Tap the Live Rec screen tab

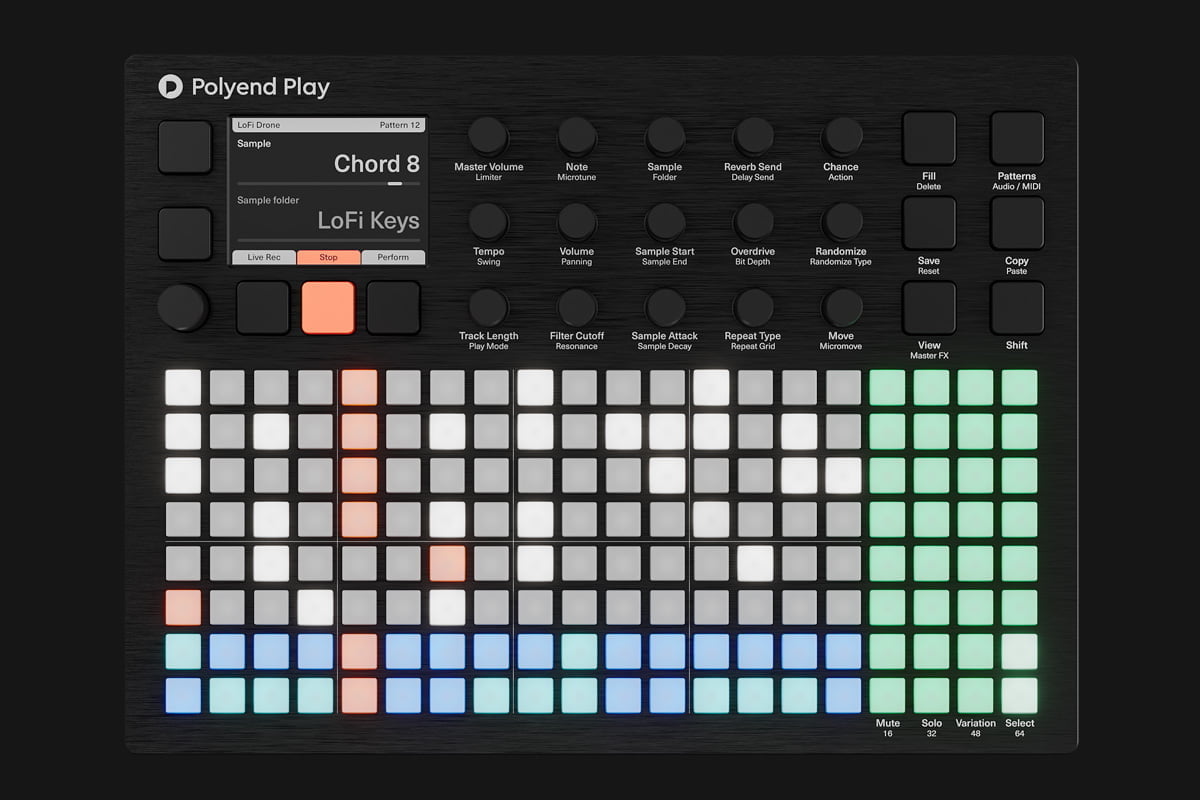coord(264,257)
